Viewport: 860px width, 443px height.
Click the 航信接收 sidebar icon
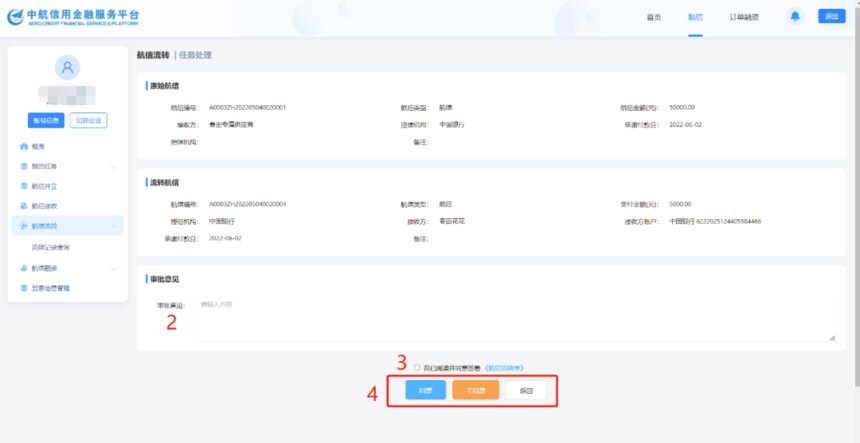tap(24, 206)
